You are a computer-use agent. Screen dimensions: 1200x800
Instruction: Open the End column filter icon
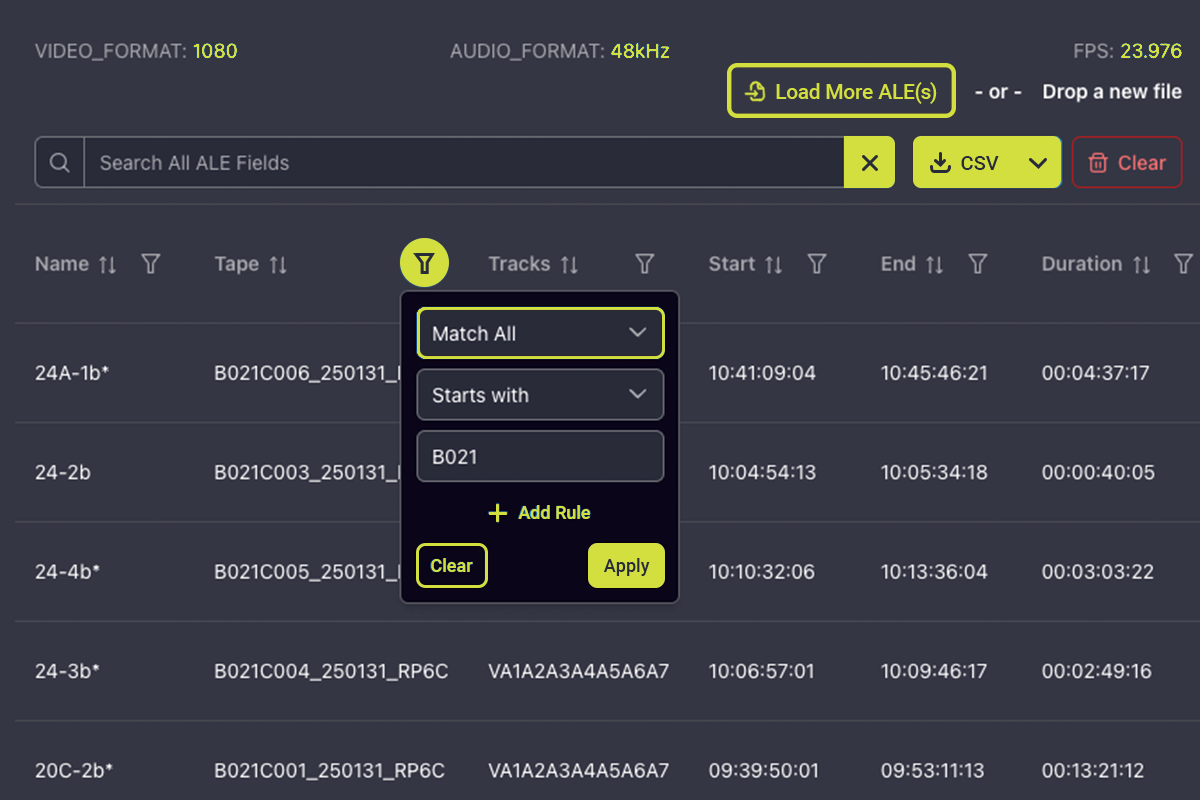pyautogui.click(x=978, y=264)
